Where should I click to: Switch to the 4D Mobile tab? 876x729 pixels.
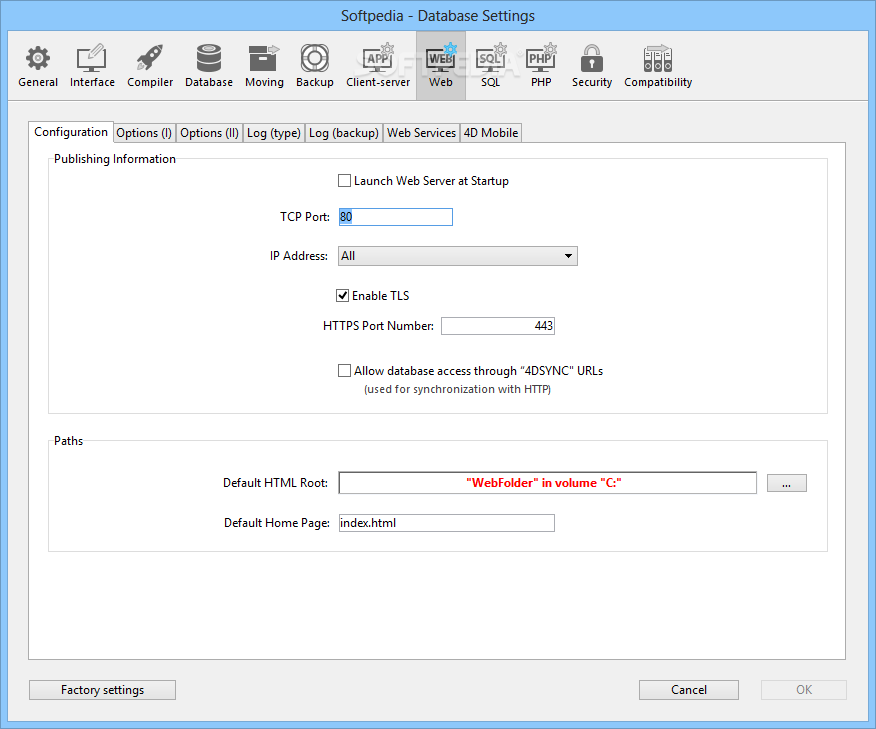click(491, 133)
